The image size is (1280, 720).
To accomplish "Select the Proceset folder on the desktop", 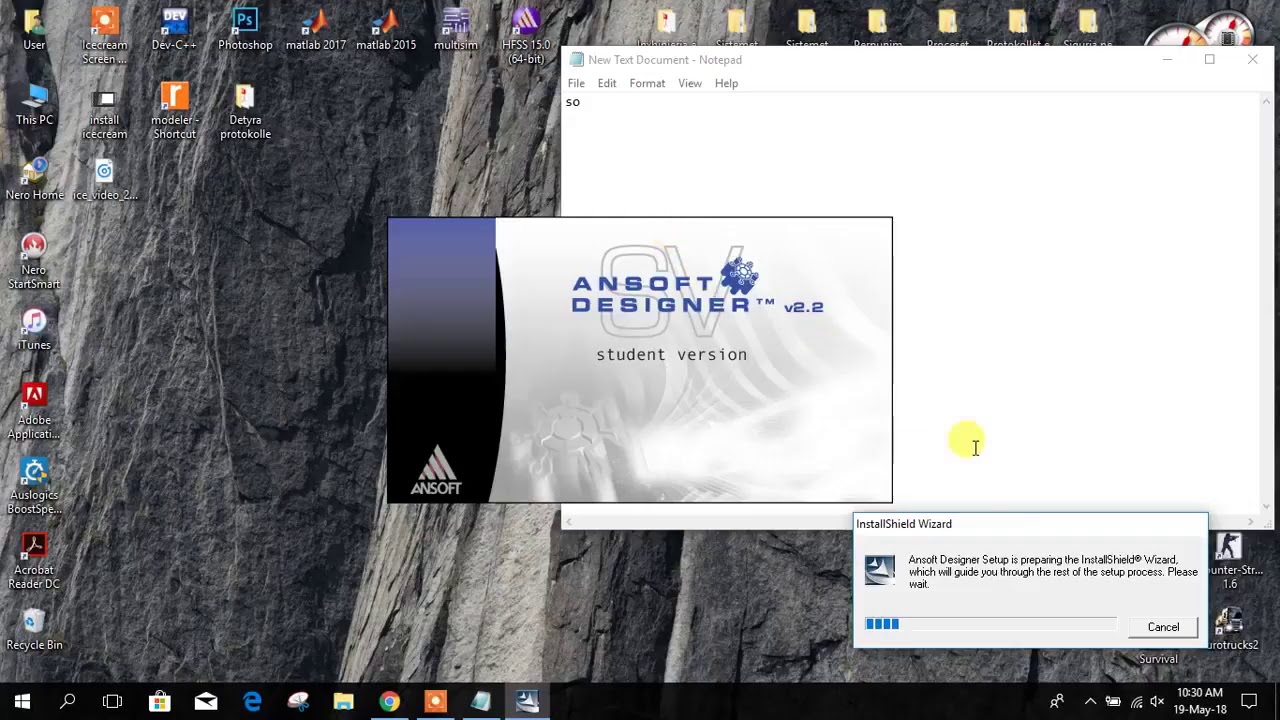I will [947, 30].
